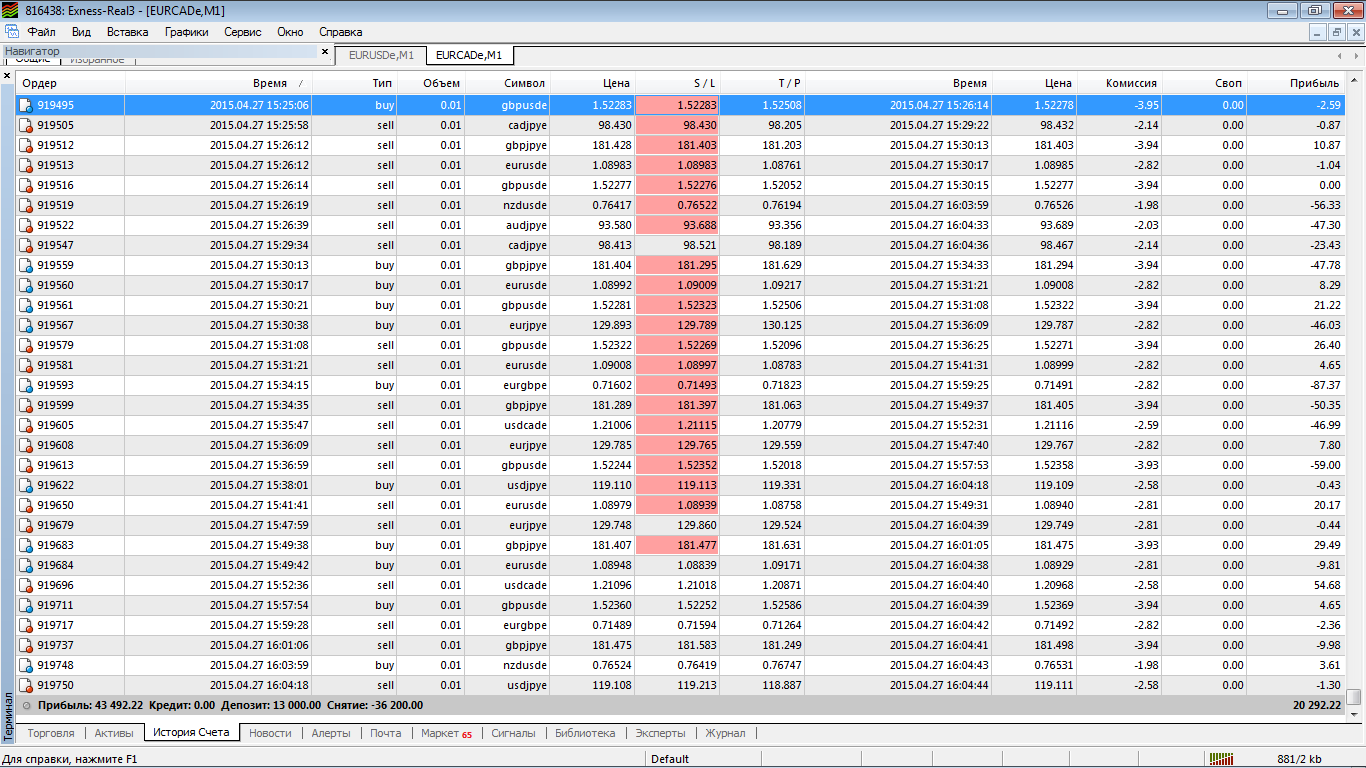Open the Активы terminal tab
The width and height of the screenshot is (1366, 768).
tap(114, 733)
